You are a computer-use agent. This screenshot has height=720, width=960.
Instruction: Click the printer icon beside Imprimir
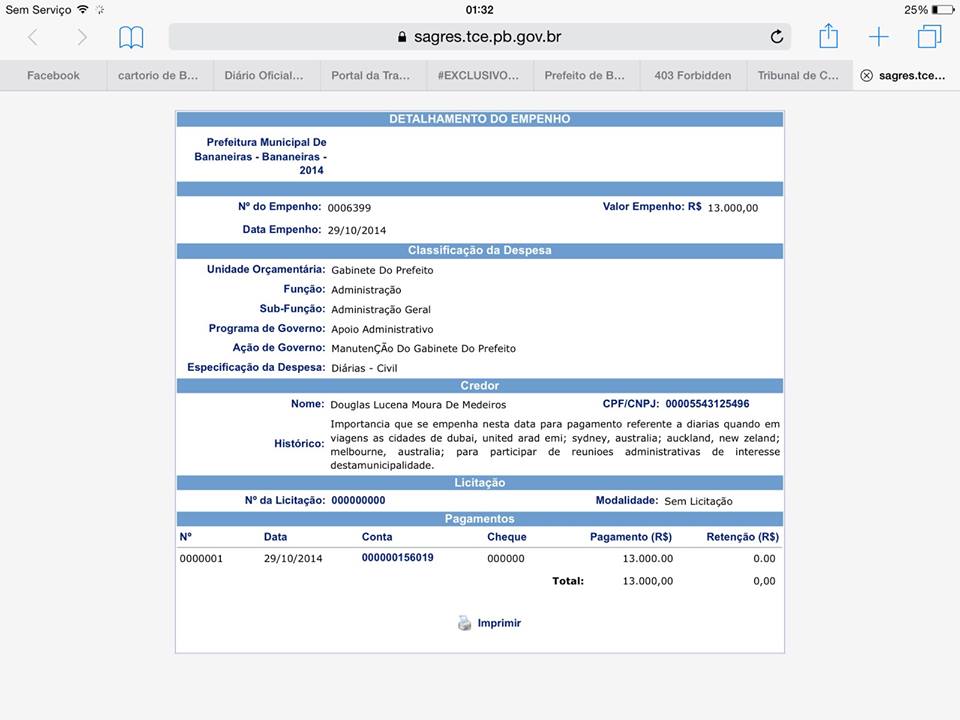(x=464, y=623)
